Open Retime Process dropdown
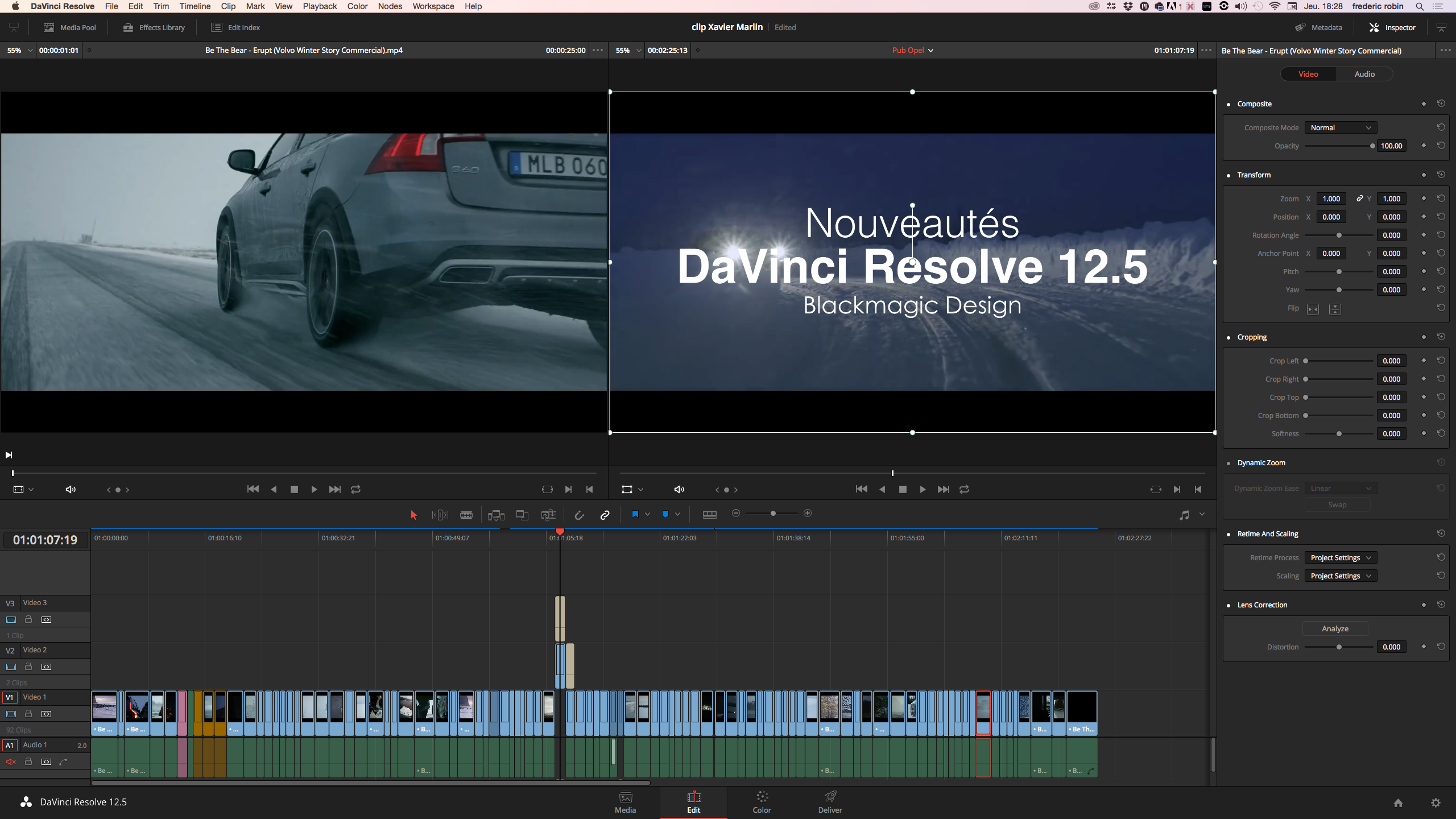This screenshot has height=819, width=1456. (x=1340, y=558)
